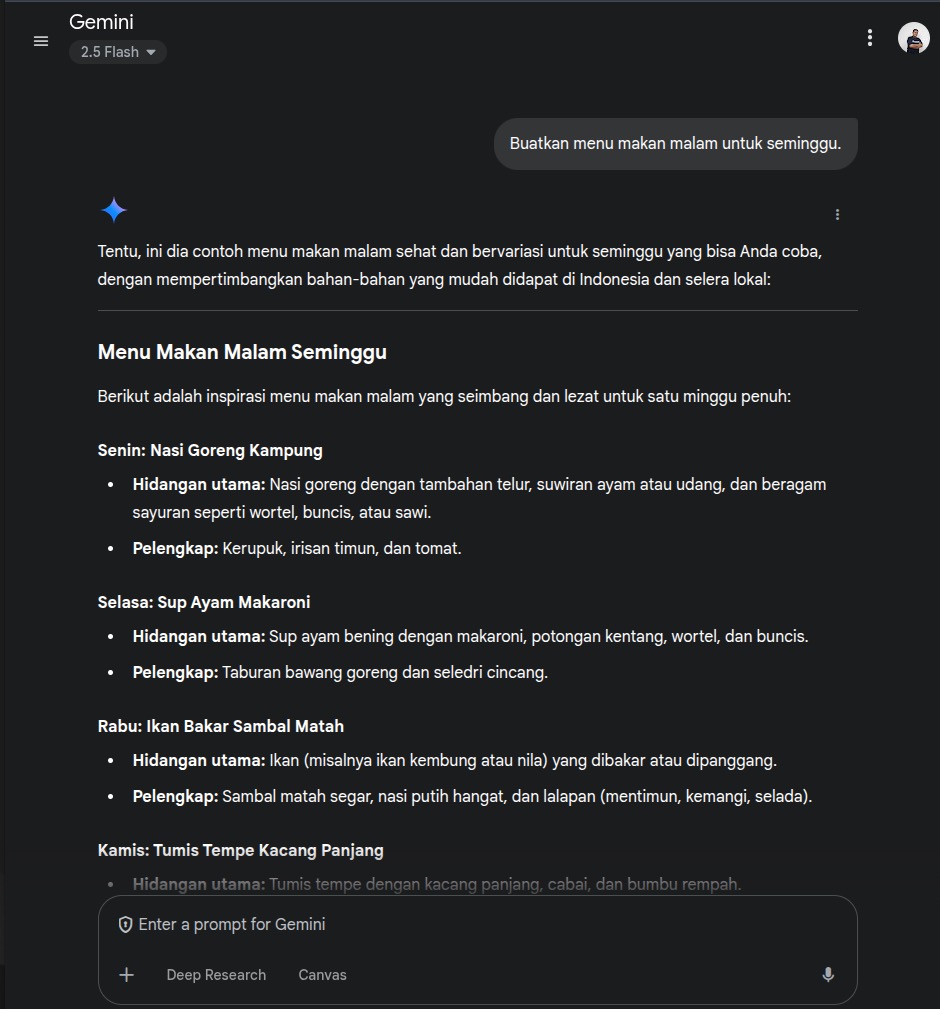Select the Canvas option
The width and height of the screenshot is (940, 1009).
tap(322, 975)
